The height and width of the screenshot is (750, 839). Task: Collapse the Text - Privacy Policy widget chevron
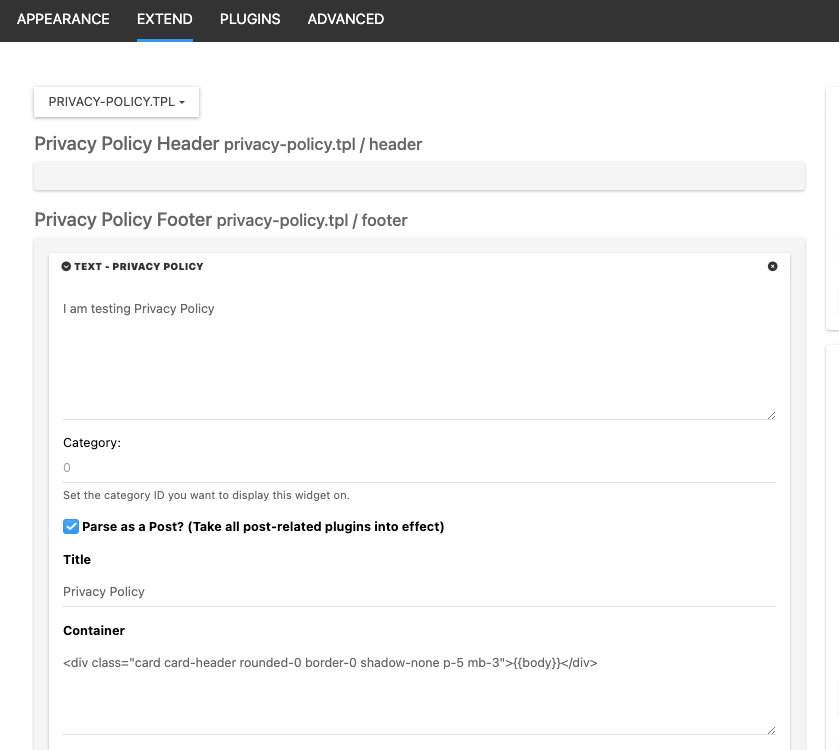click(x=66, y=266)
